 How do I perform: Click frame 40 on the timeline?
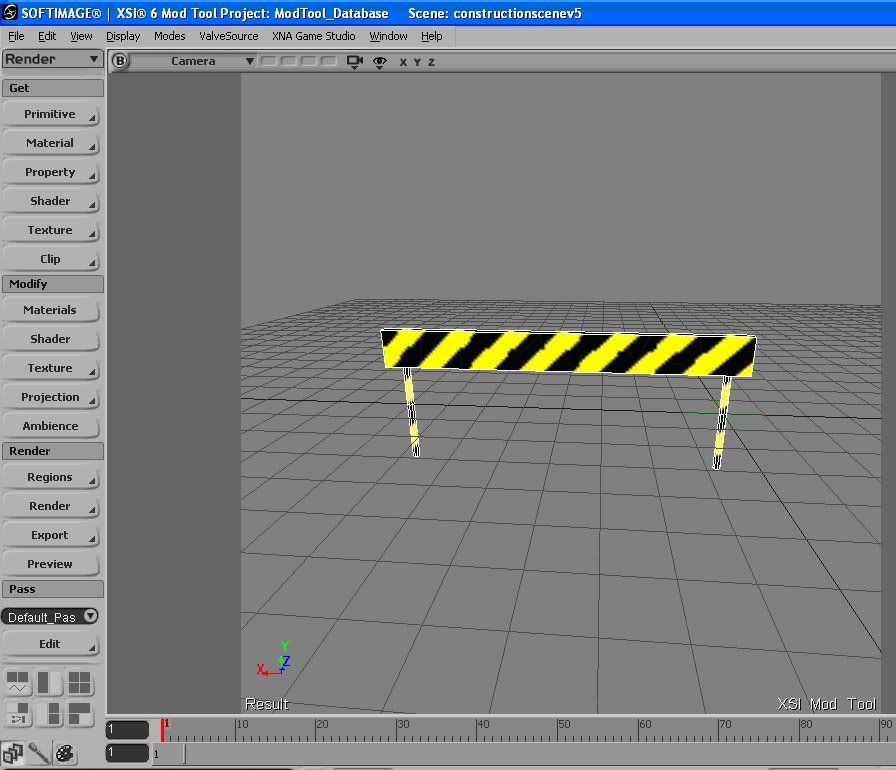pos(478,730)
